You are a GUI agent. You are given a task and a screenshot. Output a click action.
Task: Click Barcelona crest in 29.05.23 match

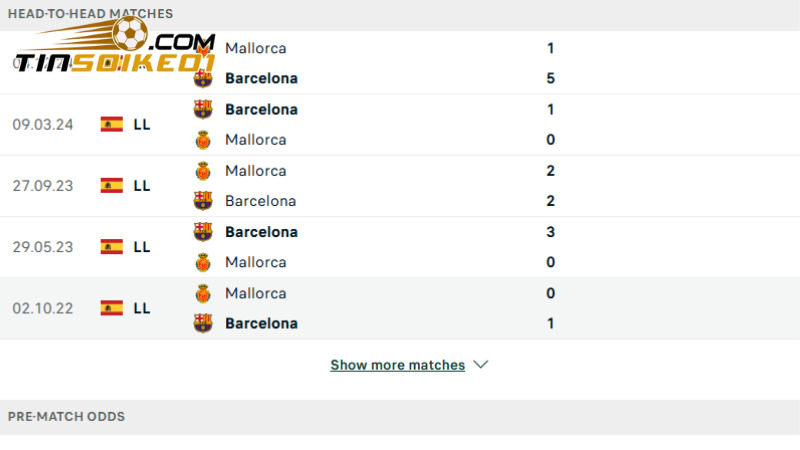(203, 232)
